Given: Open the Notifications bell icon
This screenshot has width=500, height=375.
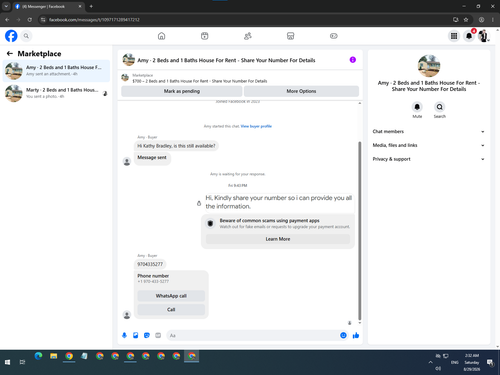Looking at the screenshot, I should point(469,36).
